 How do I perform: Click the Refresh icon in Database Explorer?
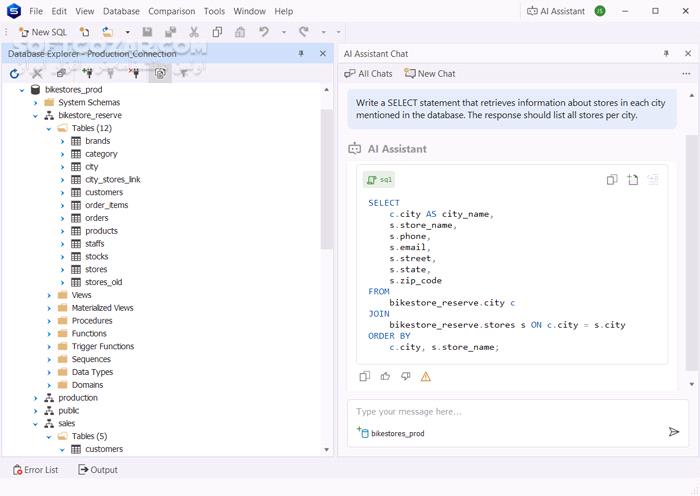pos(14,73)
